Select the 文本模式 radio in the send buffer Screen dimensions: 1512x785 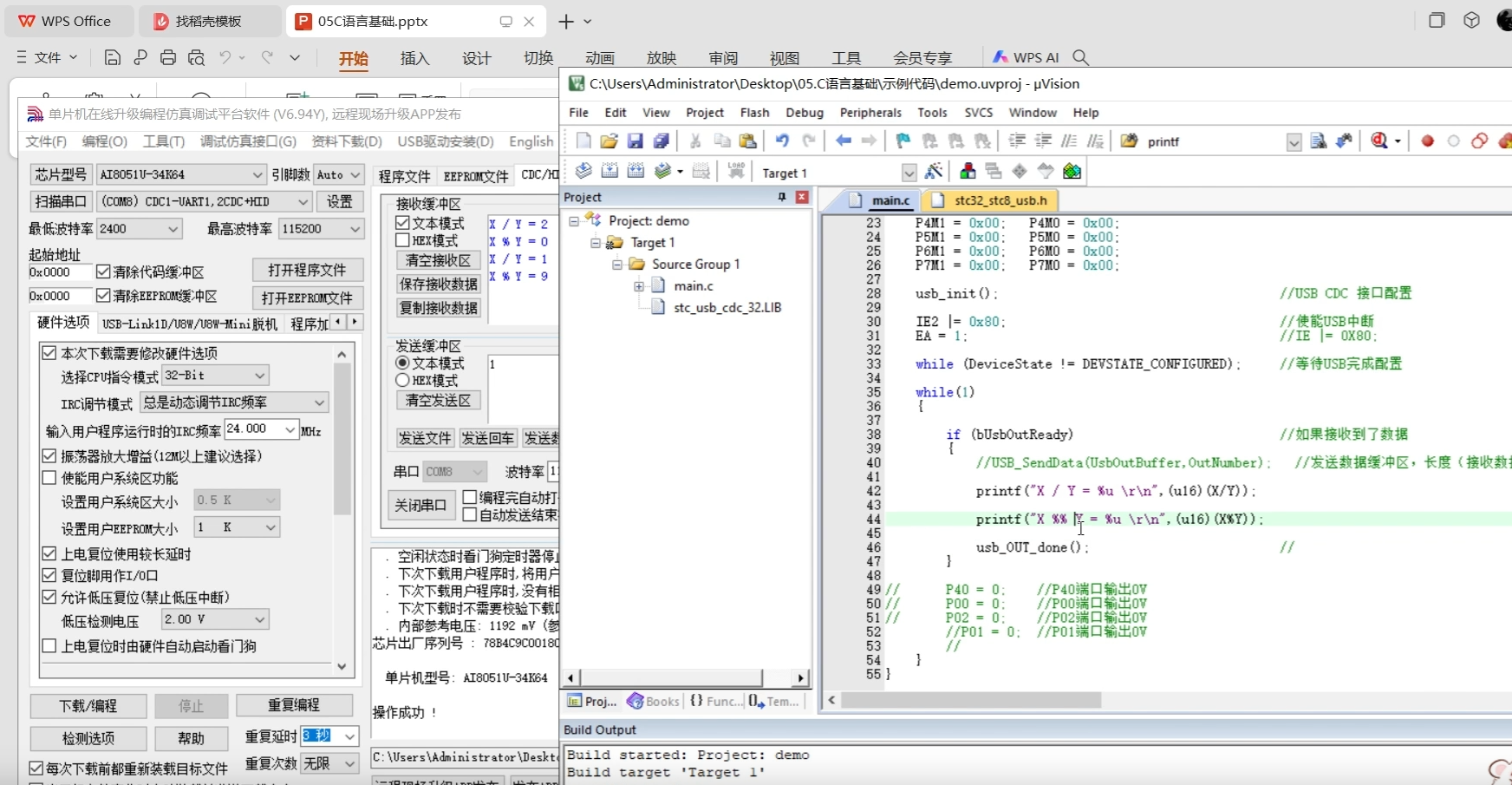tap(402, 363)
